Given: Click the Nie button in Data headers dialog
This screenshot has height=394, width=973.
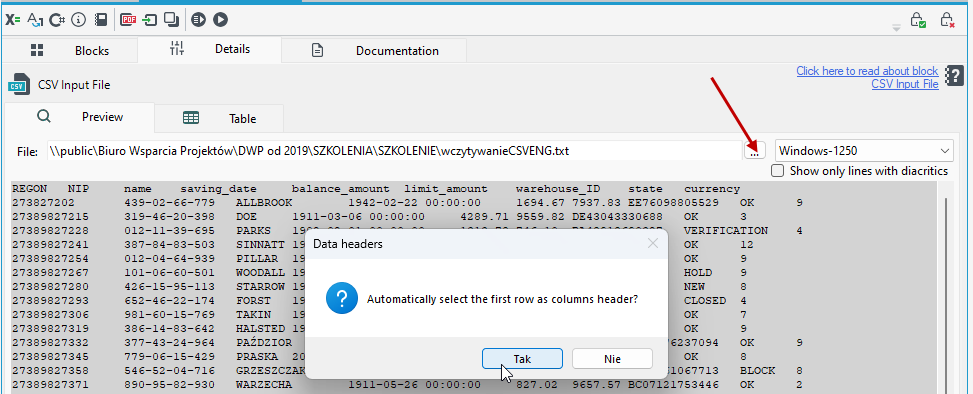Looking at the screenshot, I should click(x=612, y=359).
